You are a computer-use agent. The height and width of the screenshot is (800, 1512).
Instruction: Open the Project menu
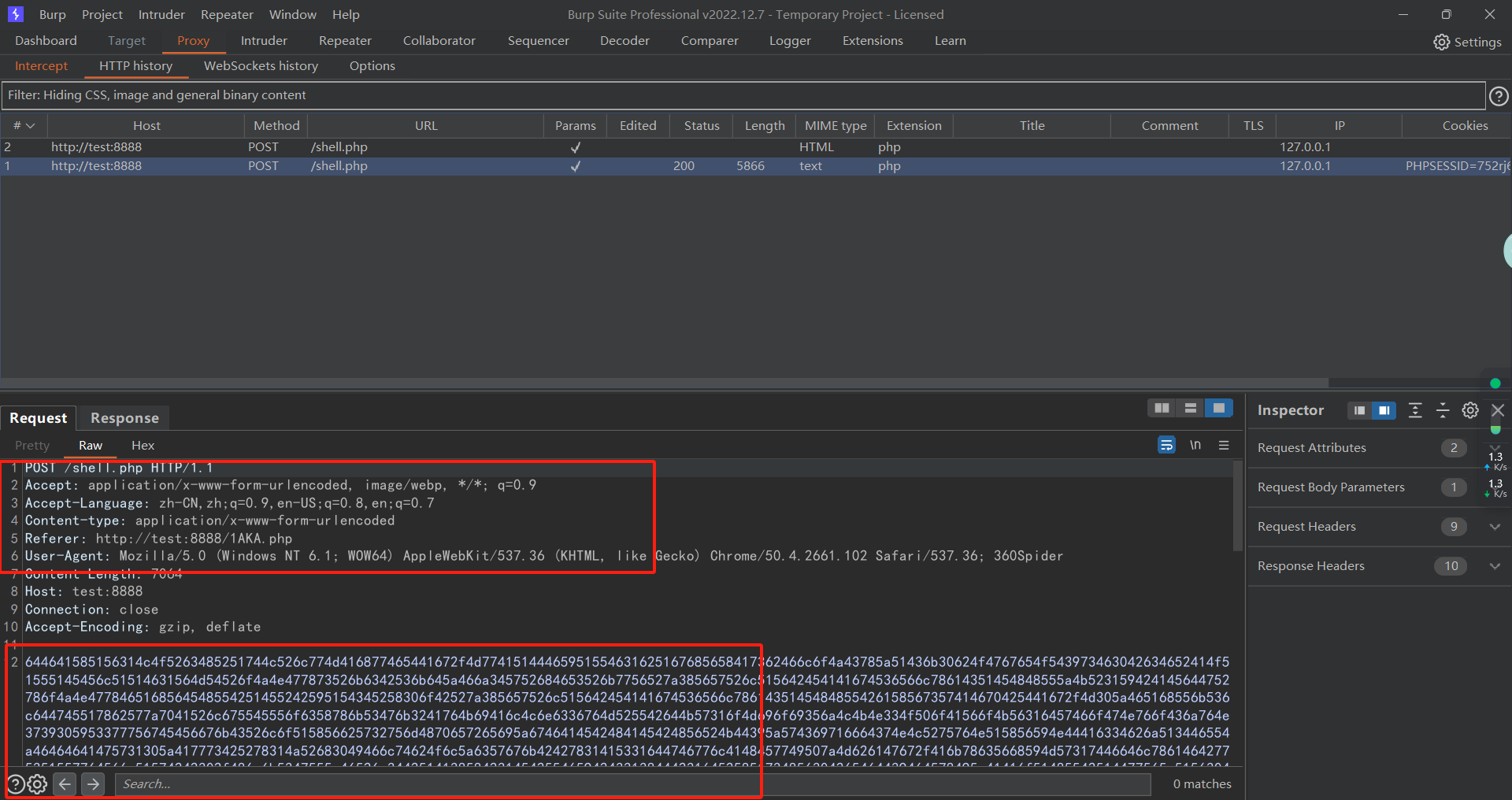[102, 14]
